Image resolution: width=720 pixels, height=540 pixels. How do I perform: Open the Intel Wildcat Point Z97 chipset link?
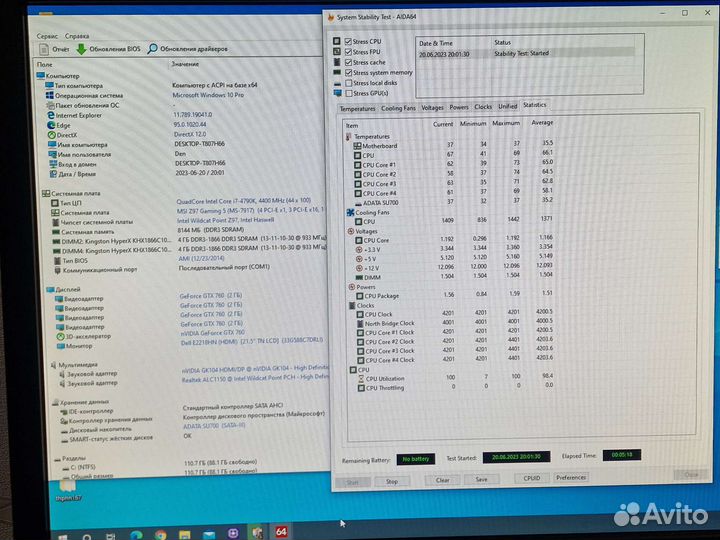(x=225, y=220)
